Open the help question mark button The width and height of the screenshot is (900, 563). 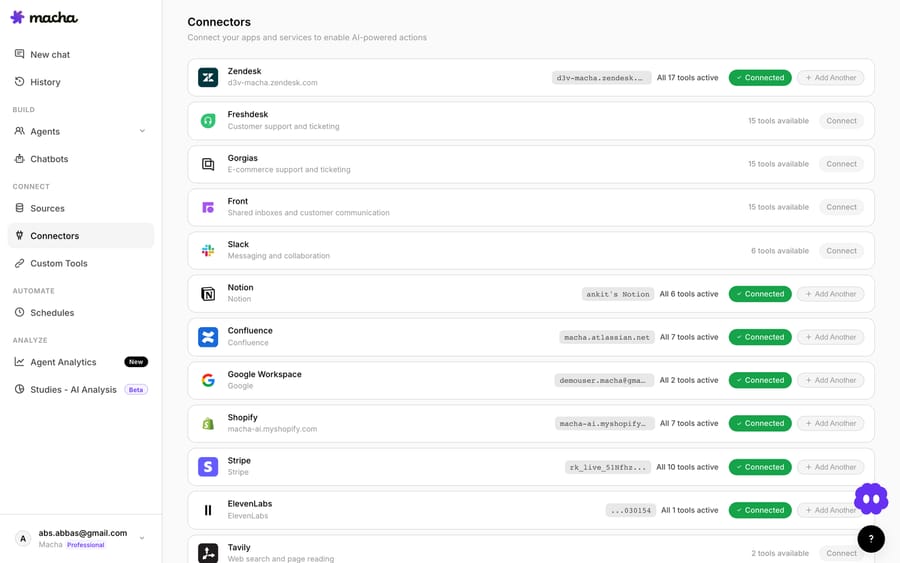(871, 539)
